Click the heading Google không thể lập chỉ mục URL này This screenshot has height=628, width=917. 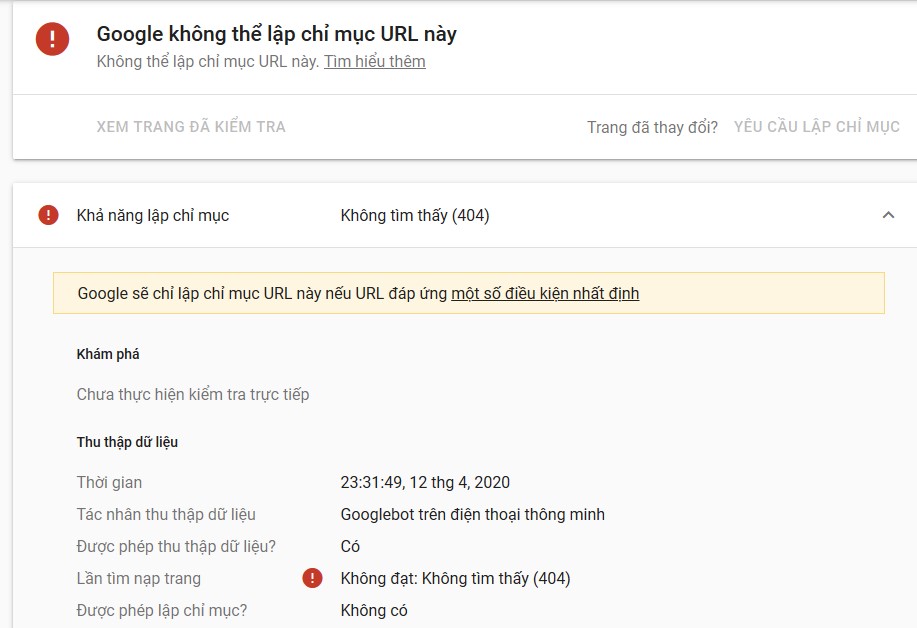pos(277,34)
